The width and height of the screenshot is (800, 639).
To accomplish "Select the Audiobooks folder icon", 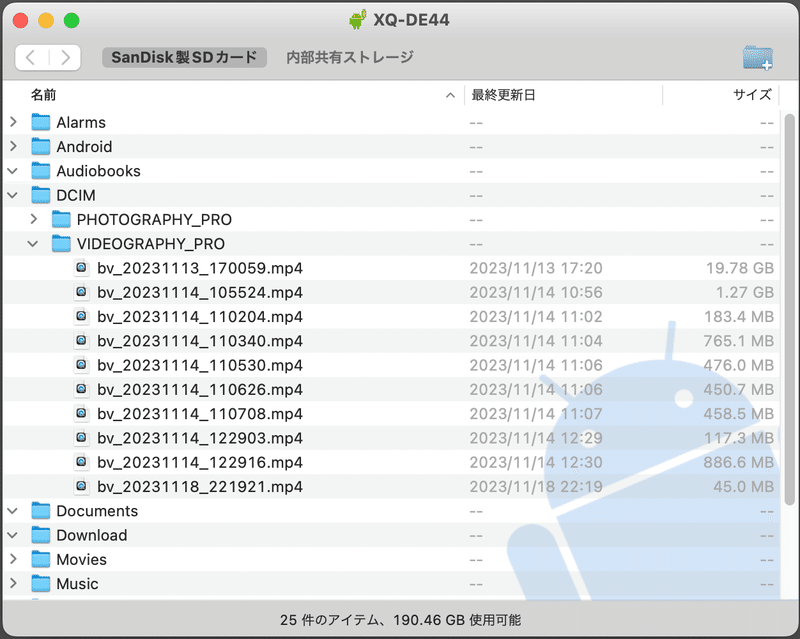I will tap(41, 171).
